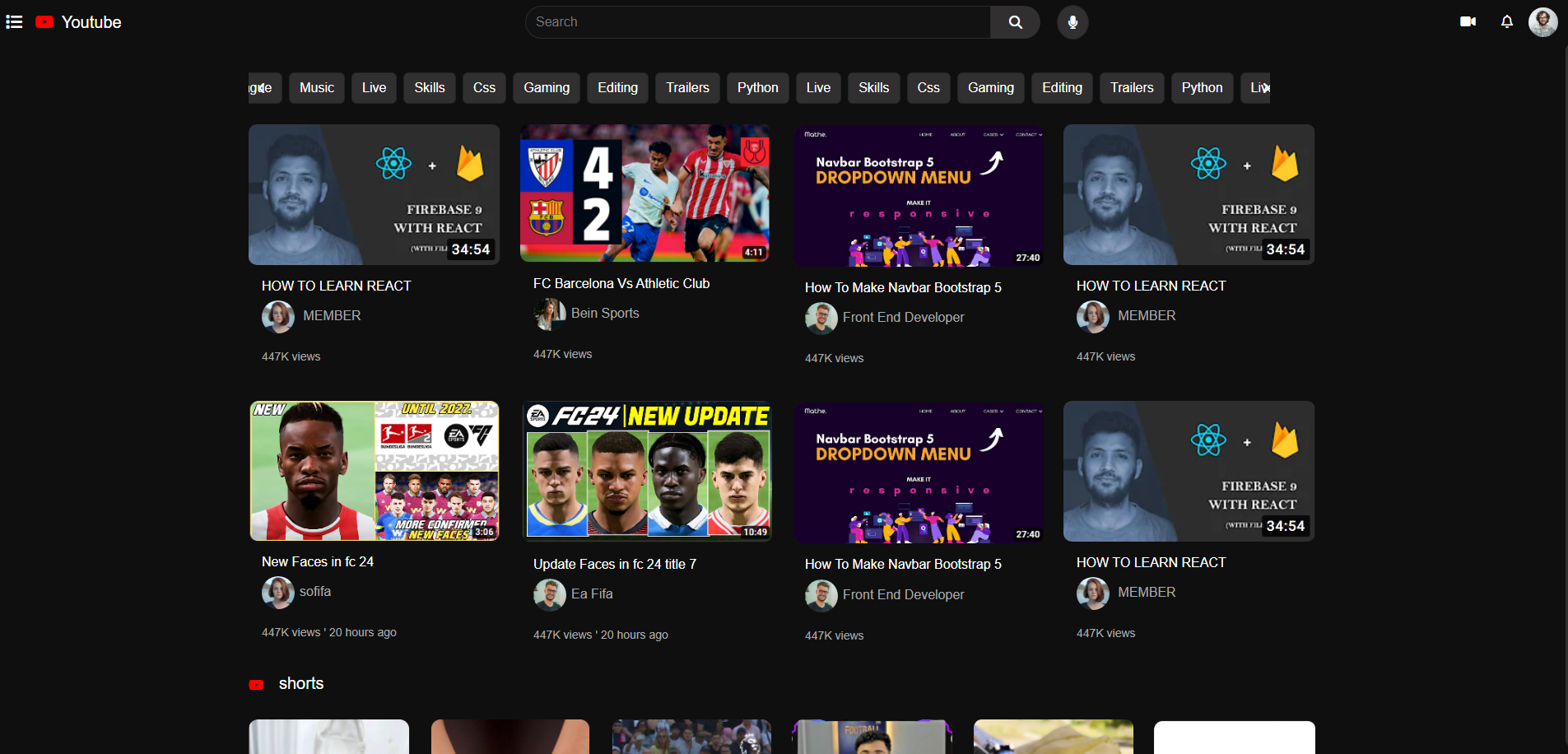Filter by the first Trailers chip

687,88
